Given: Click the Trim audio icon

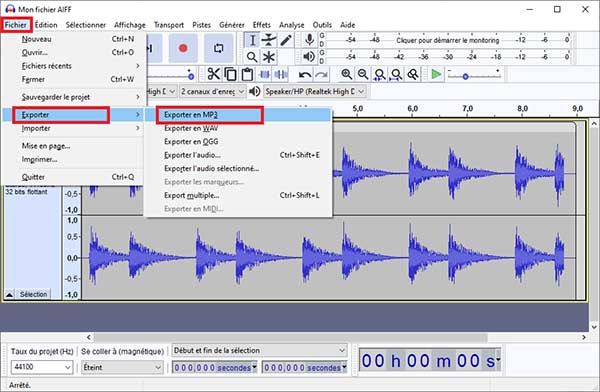Looking at the screenshot, I should [x=264, y=74].
